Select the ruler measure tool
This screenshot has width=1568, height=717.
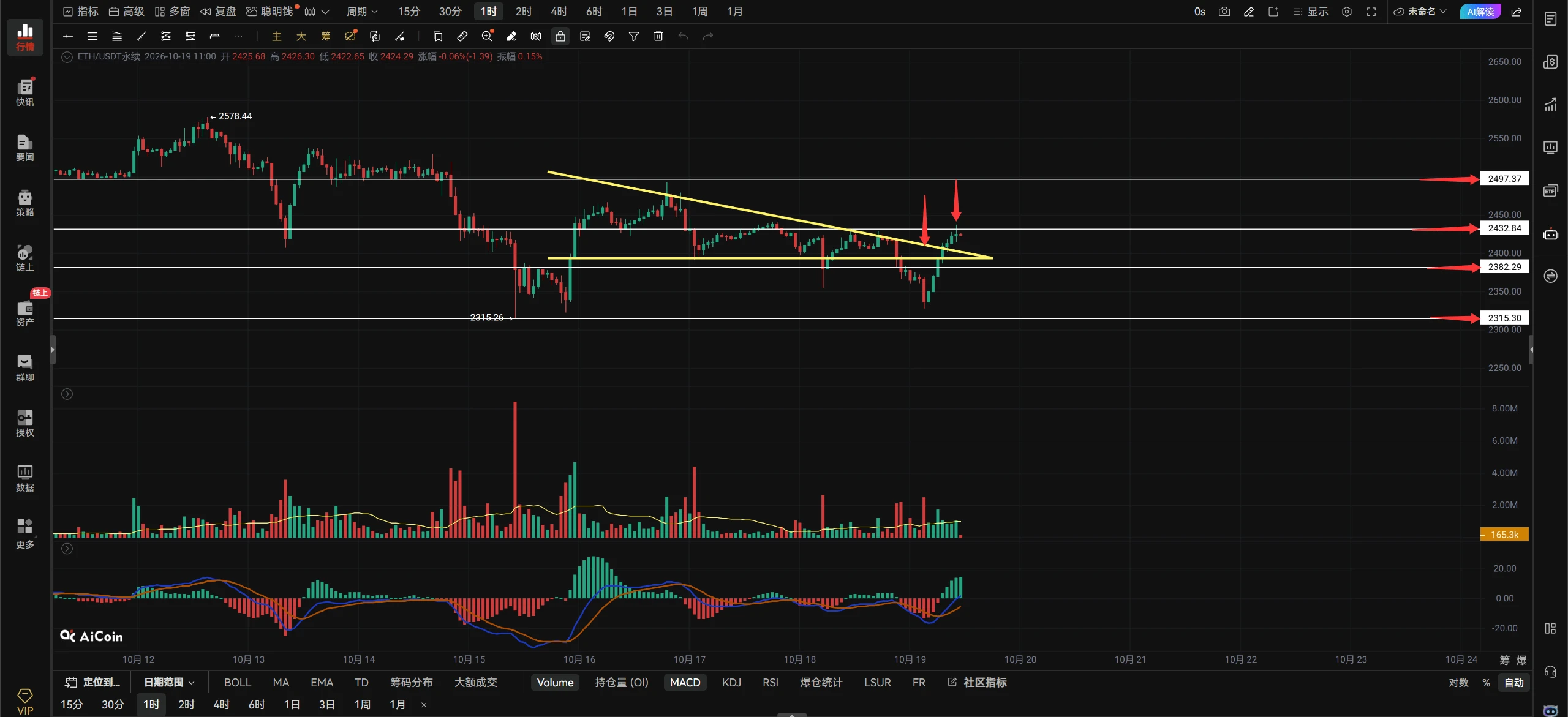click(462, 37)
